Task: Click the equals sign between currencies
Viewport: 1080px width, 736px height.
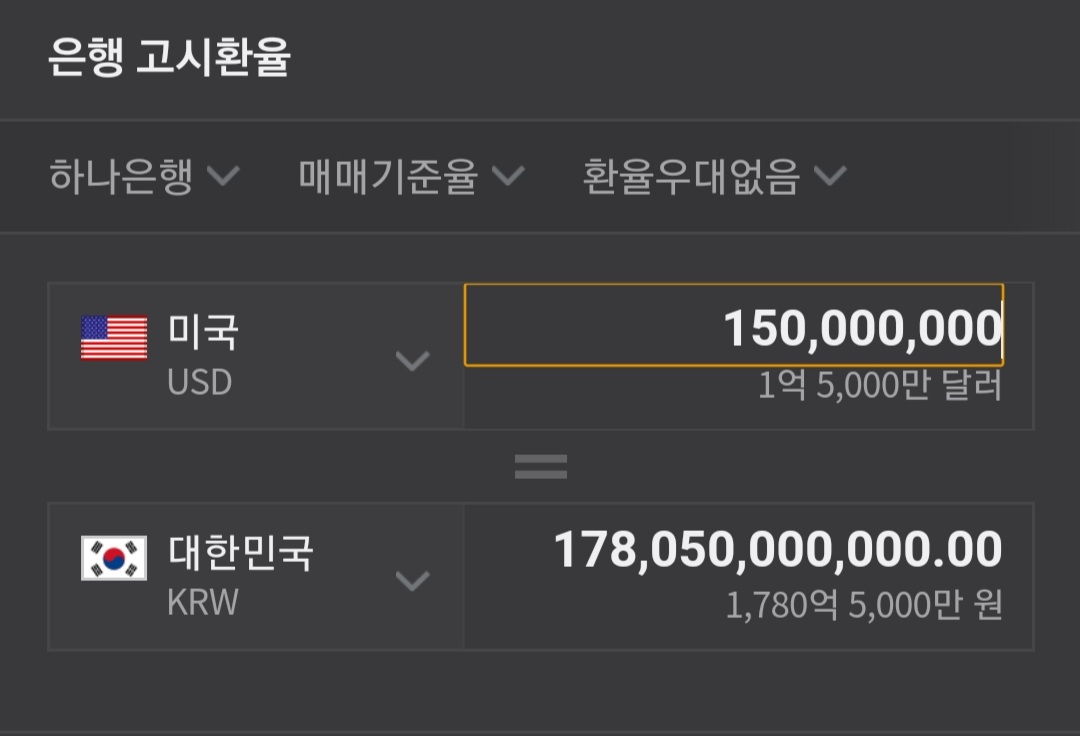Action: pyautogui.click(x=541, y=466)
